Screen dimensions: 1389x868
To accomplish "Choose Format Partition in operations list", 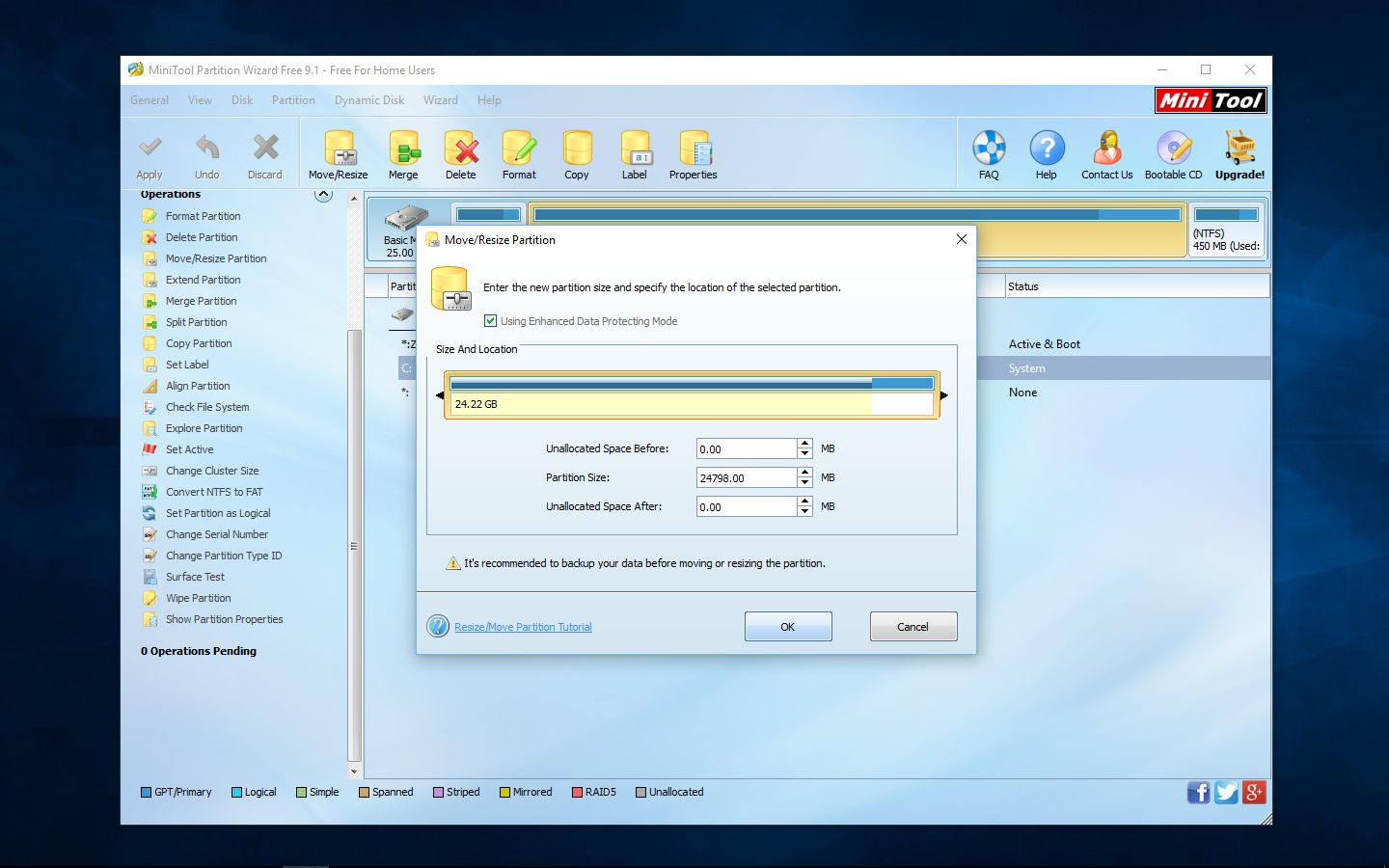I will pyautogui.click(x=203, y=216).
